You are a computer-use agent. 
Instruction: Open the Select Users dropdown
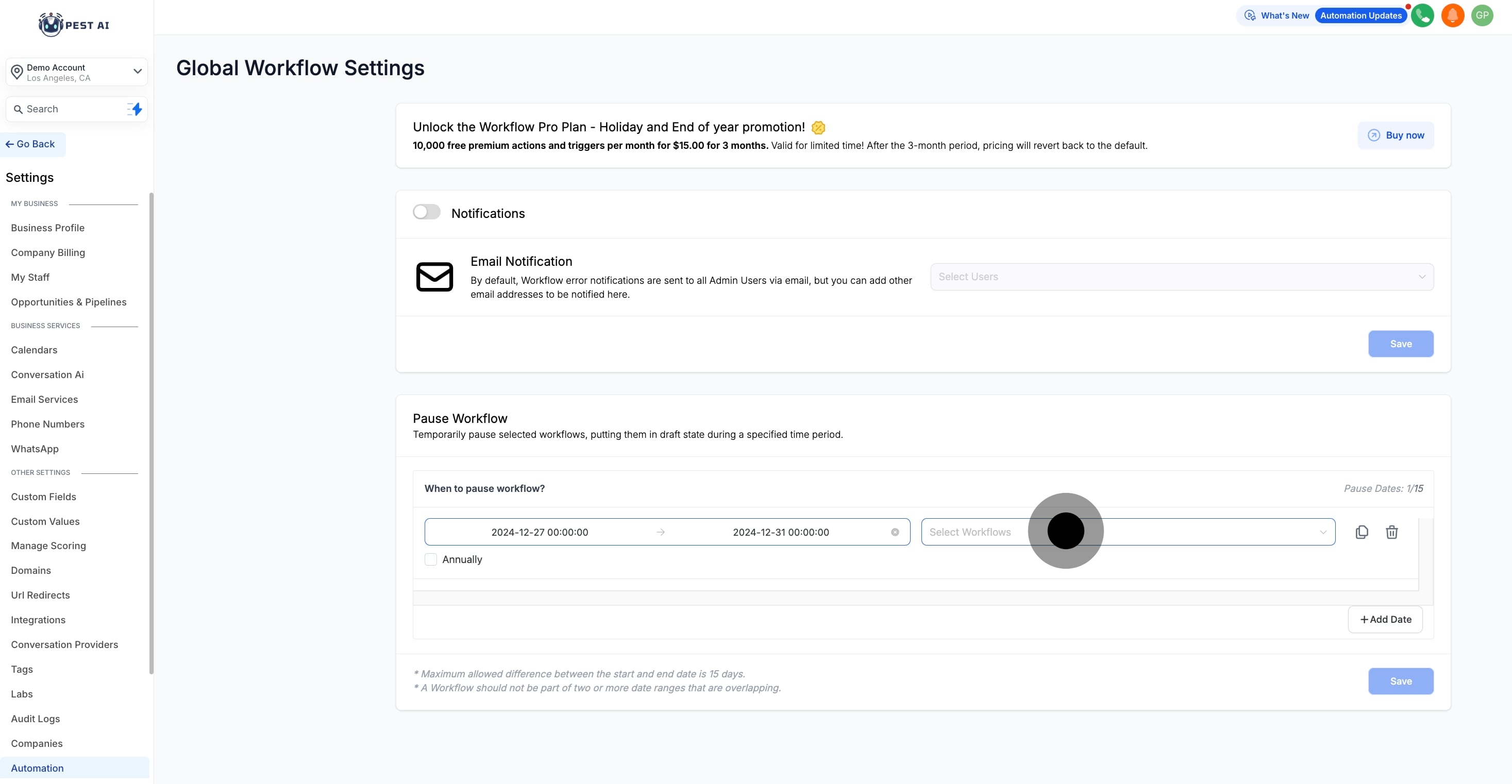click(1182, 277)
